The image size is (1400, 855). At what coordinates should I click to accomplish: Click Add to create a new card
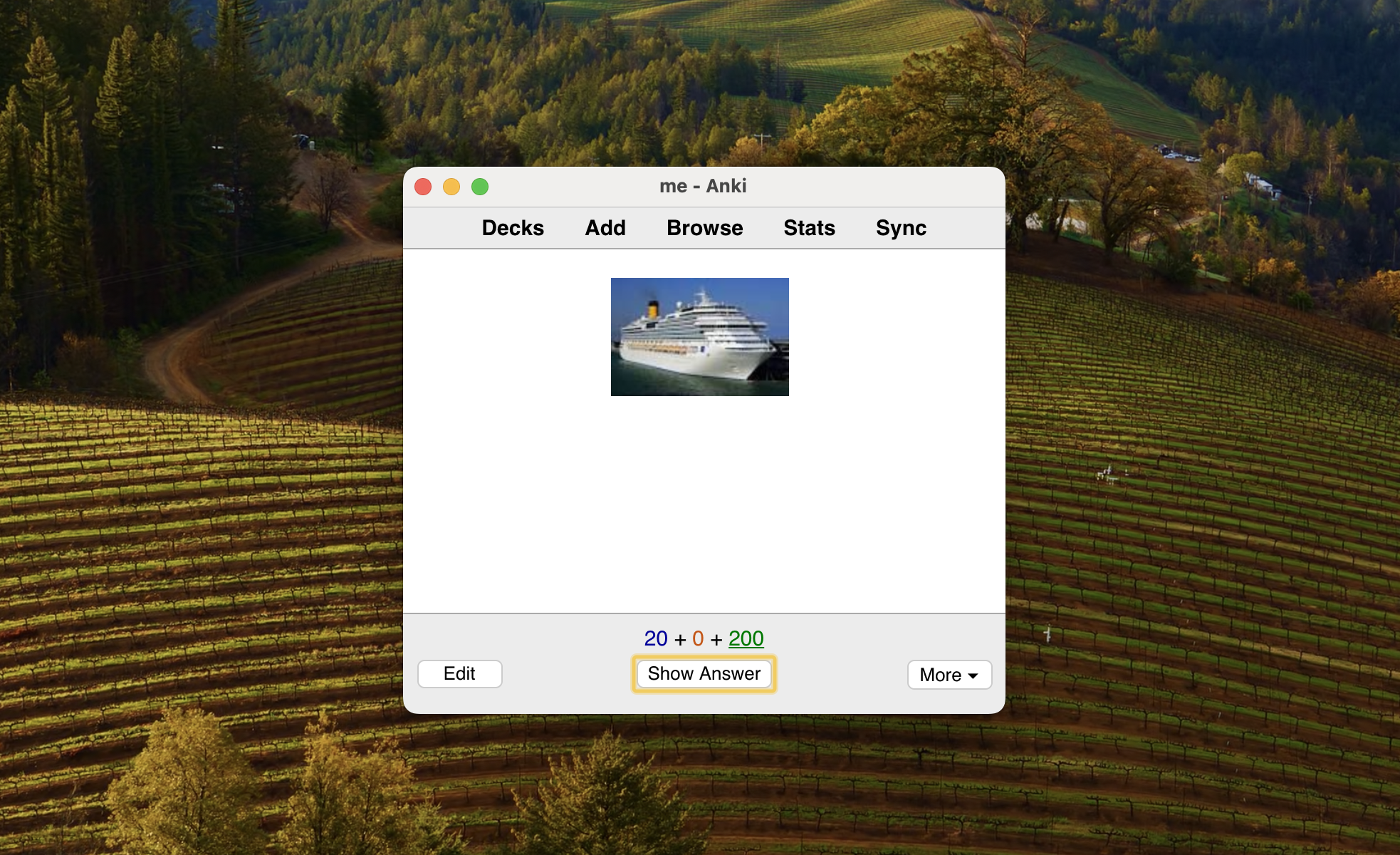(x=605, y=228)
